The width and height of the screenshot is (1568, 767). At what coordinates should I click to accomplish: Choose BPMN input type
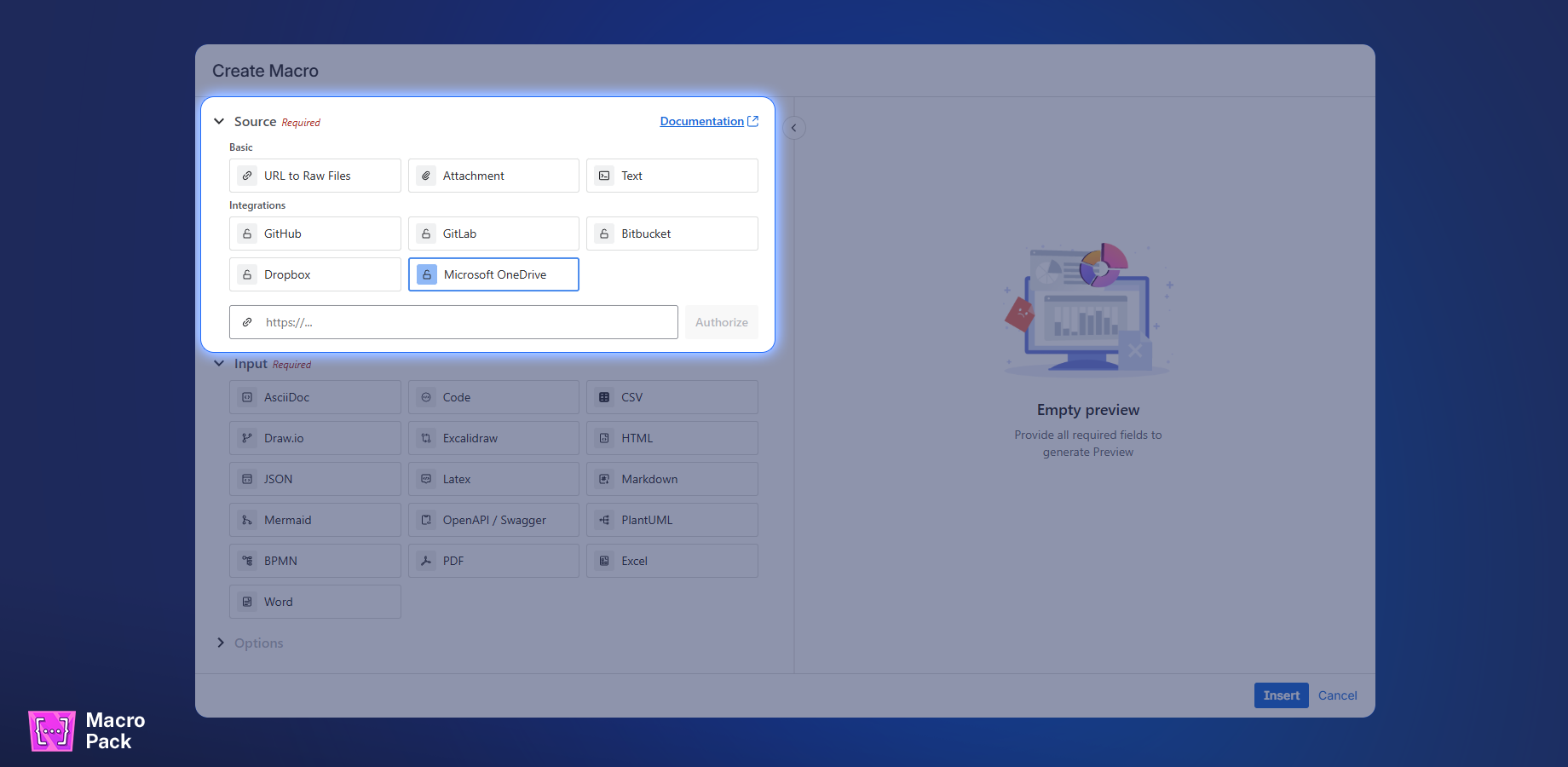[315, 561]
